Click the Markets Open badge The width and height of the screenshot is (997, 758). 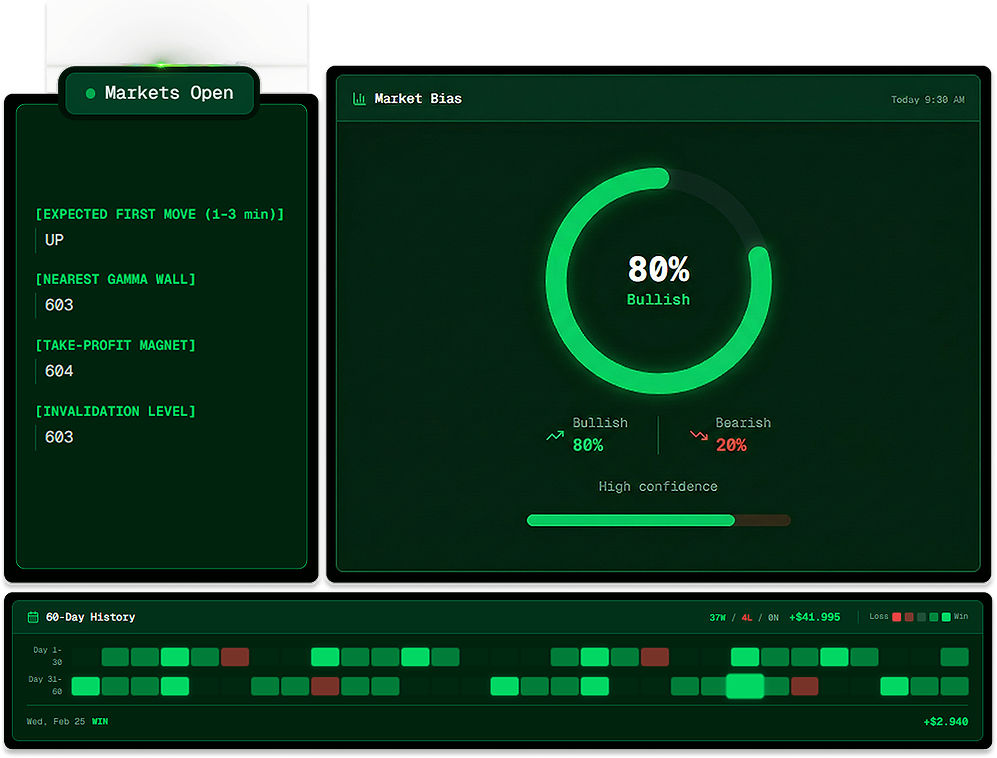[x=160, y=93]
